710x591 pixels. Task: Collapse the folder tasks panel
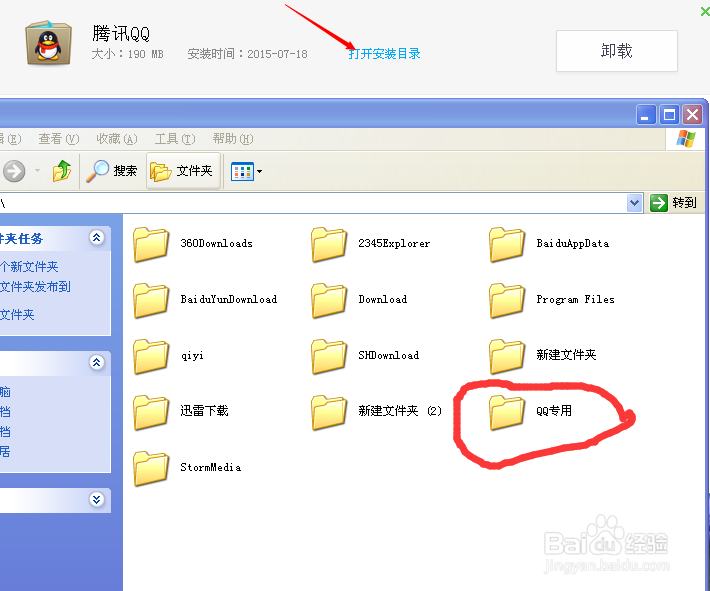tap(96, 237)
